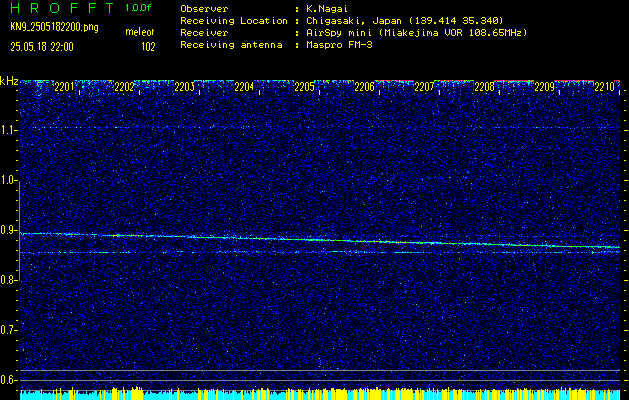Click the HROFFT title text
Screen dimensions: 629x400
tap(62, 8)
